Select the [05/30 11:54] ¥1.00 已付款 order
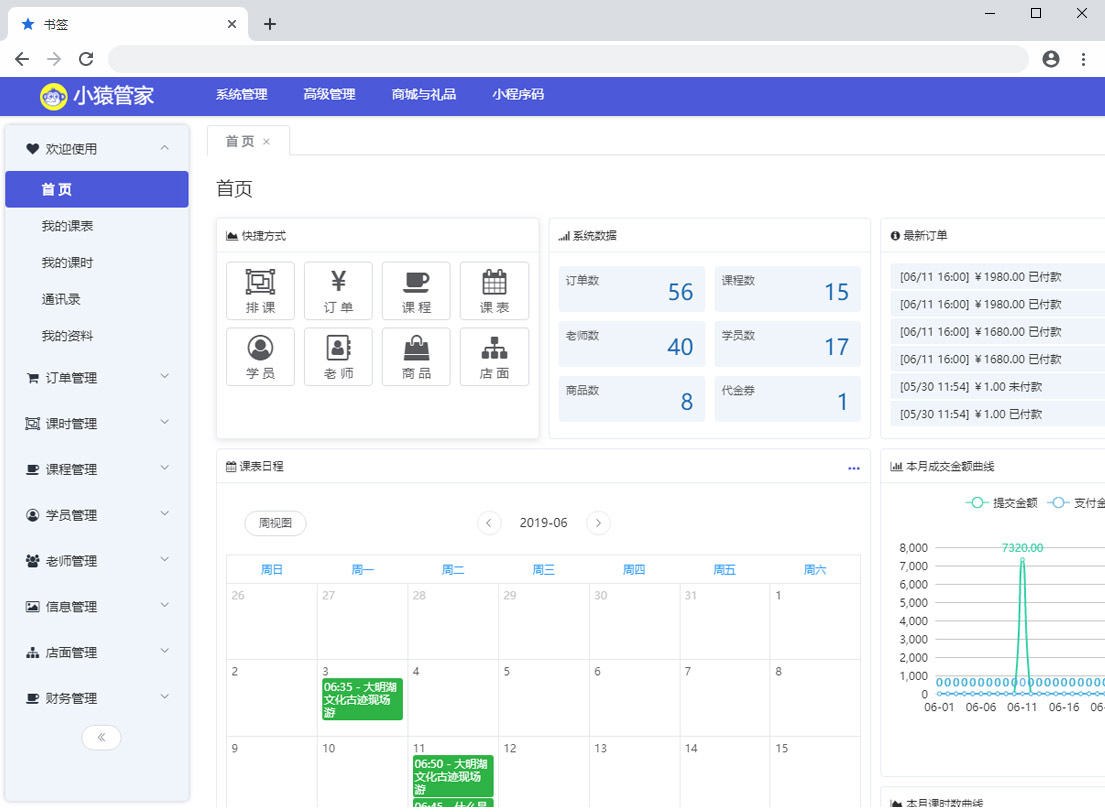 pos(998,414)
